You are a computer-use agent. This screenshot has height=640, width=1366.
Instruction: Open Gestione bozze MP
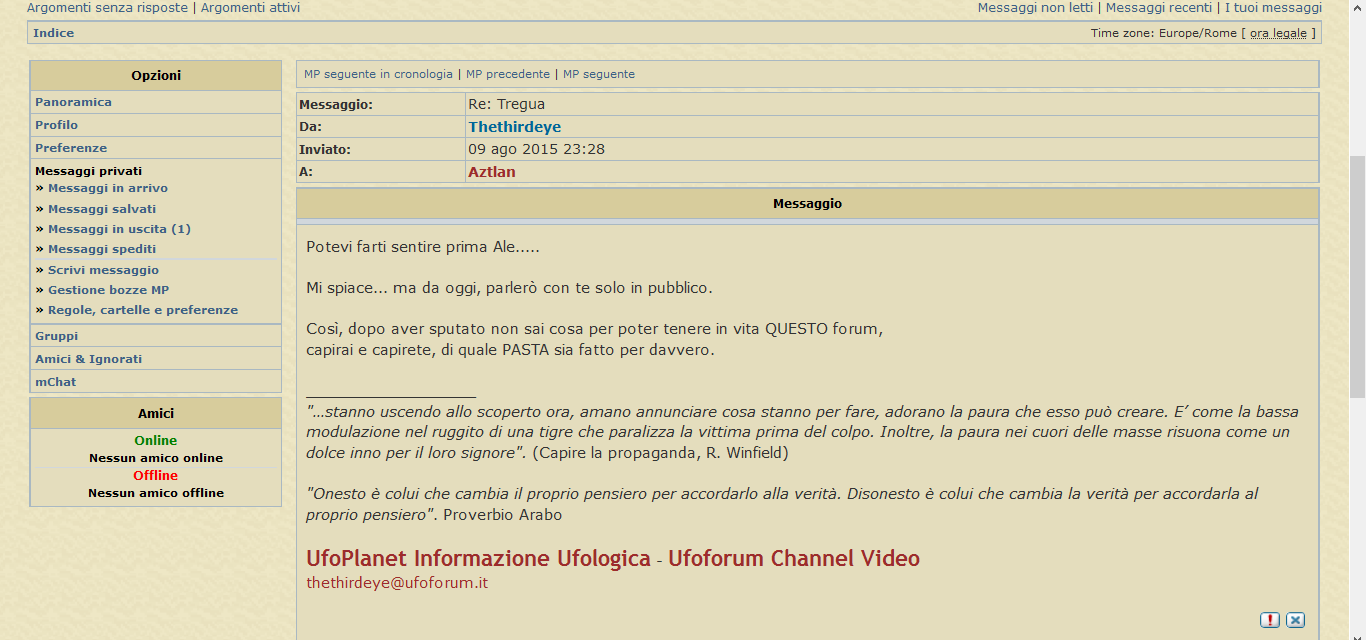click(x=108, y=290)
